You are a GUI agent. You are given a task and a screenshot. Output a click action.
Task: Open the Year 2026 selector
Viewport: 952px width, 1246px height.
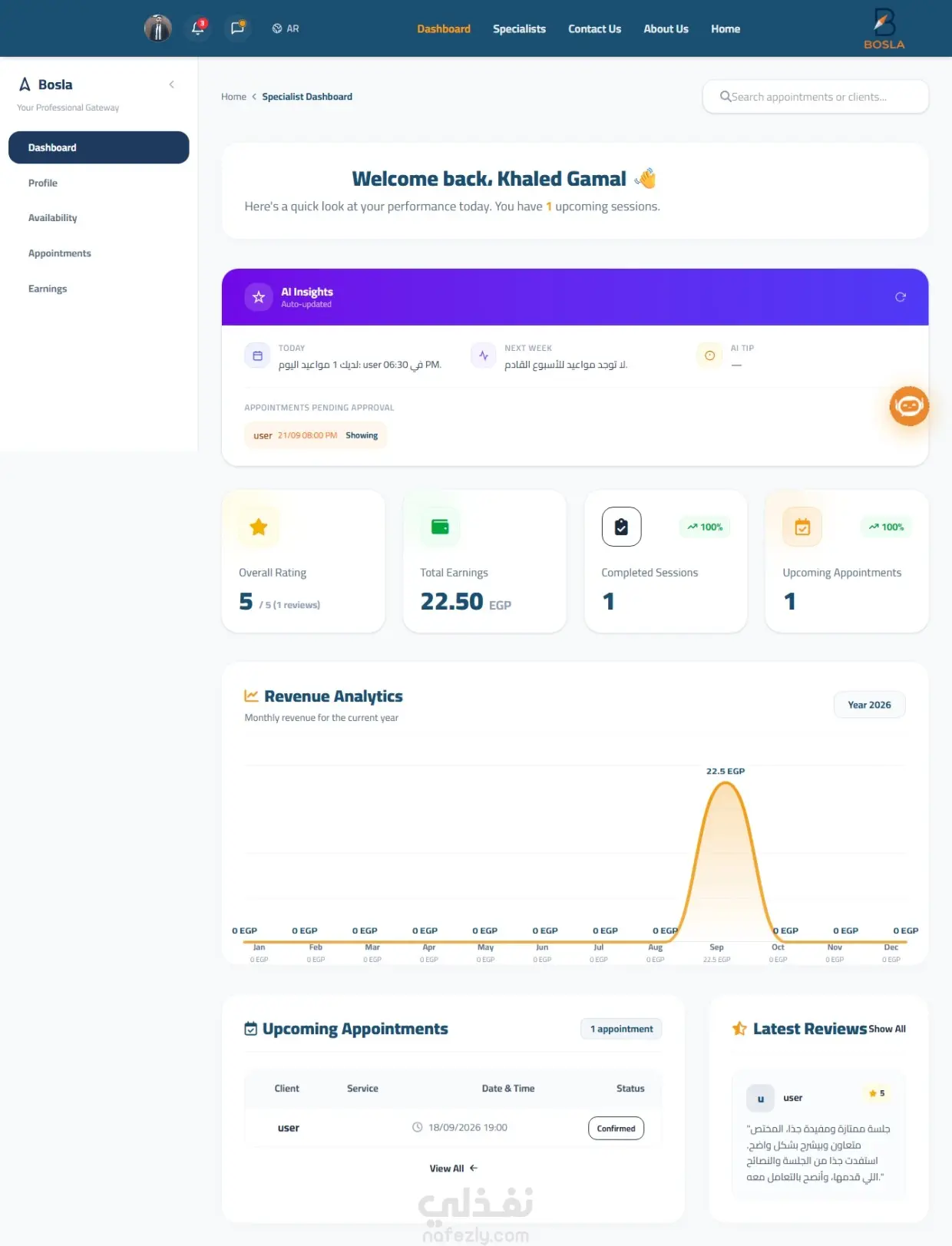coord(869,705)
